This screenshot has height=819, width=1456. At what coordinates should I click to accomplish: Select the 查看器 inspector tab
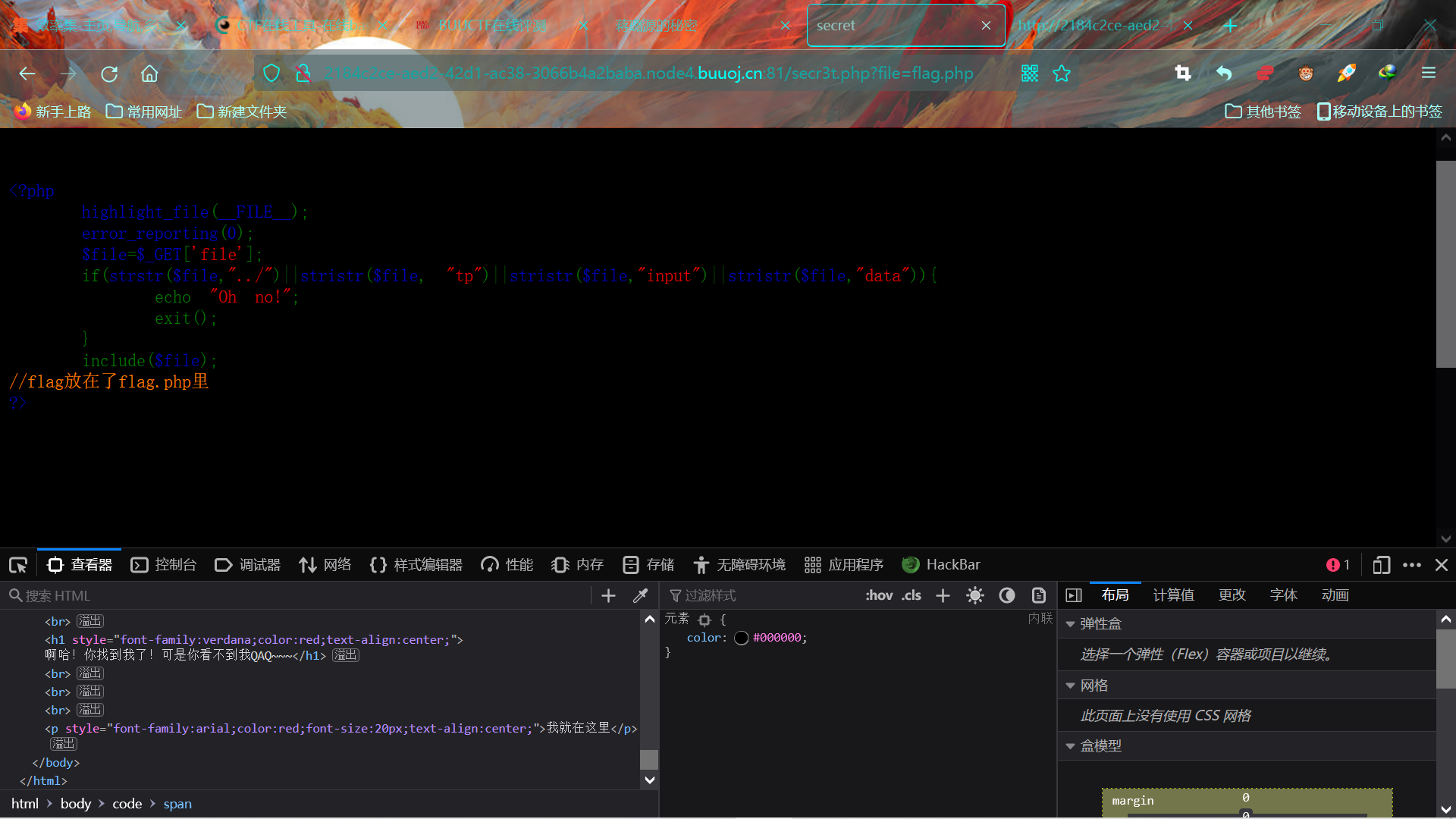tap(79, 565)
